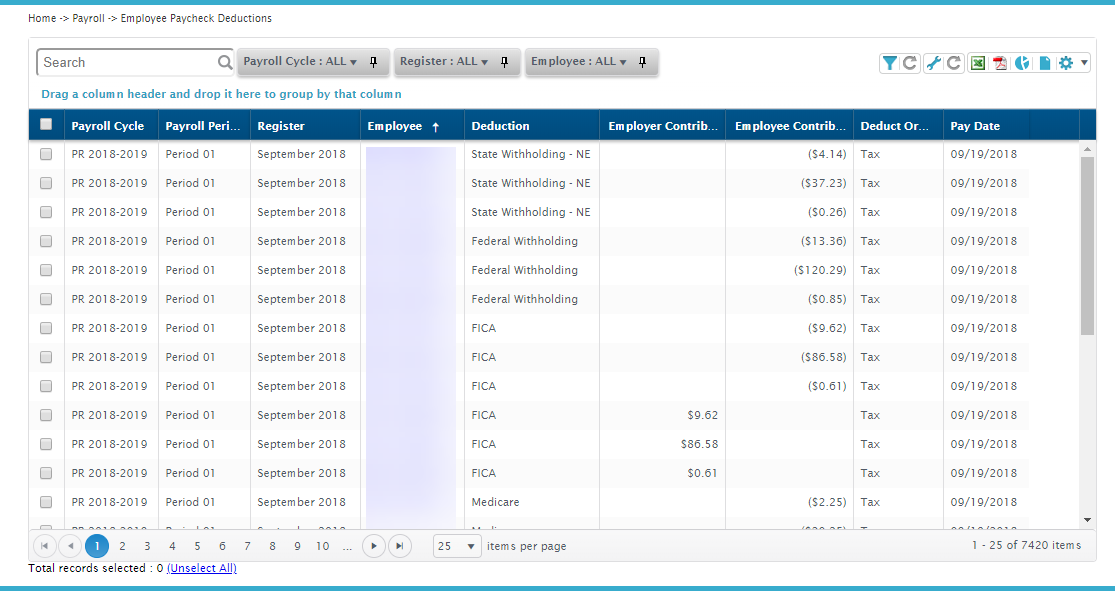
Task: Export the grid to Excel
Action: coord(978,63)
